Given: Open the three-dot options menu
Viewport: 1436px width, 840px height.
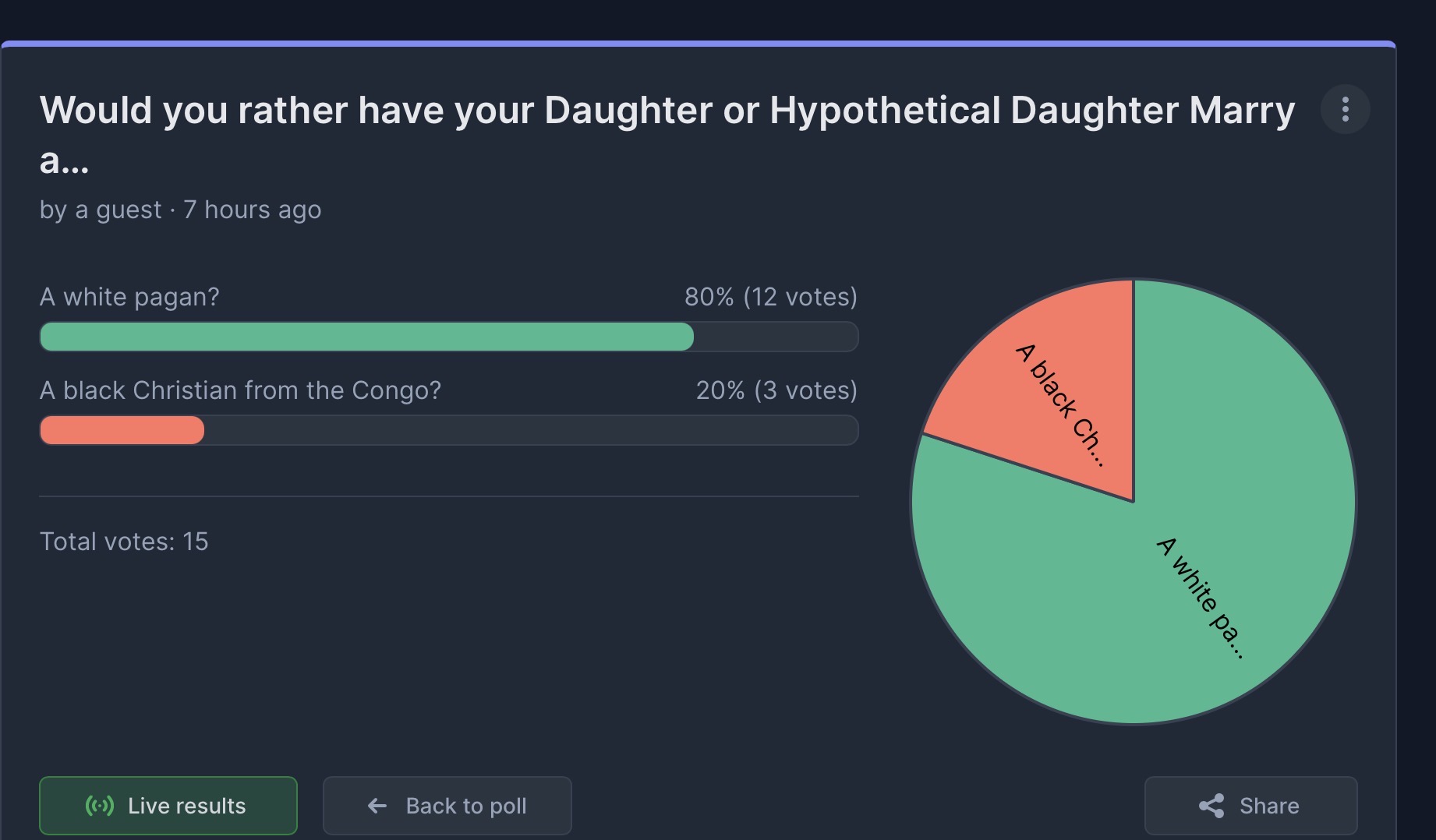Looking at the screenshot, I should [1345, 109].
